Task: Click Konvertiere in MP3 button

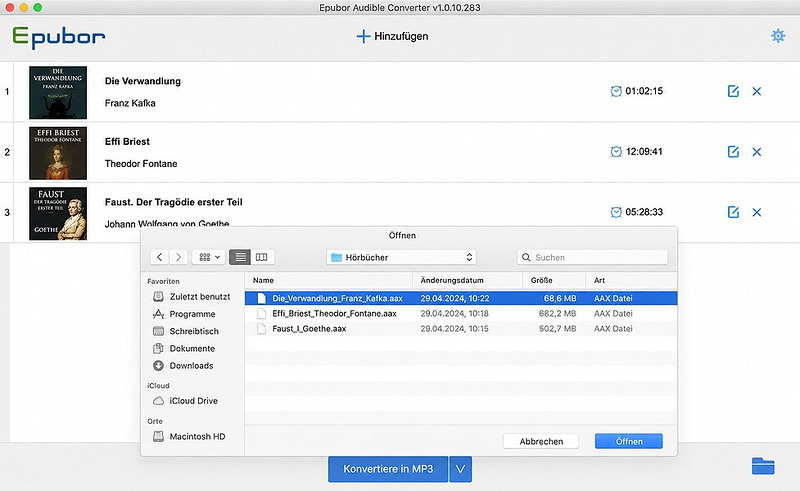Action: 388,469
